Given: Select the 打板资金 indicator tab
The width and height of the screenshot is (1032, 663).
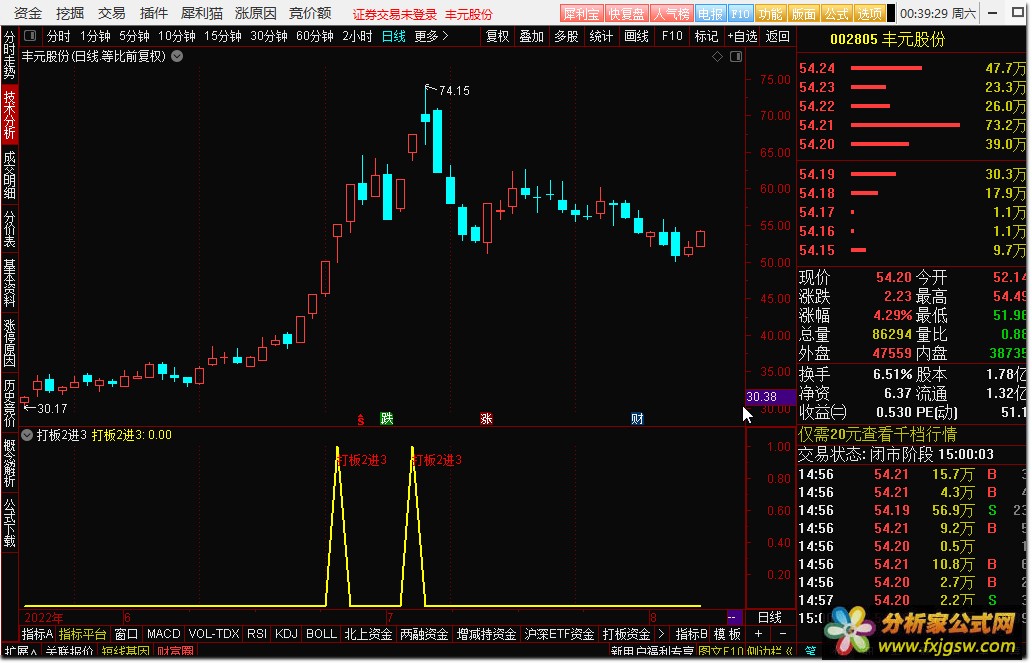Looking at the screenshot, I should click(x=626, y=634).
